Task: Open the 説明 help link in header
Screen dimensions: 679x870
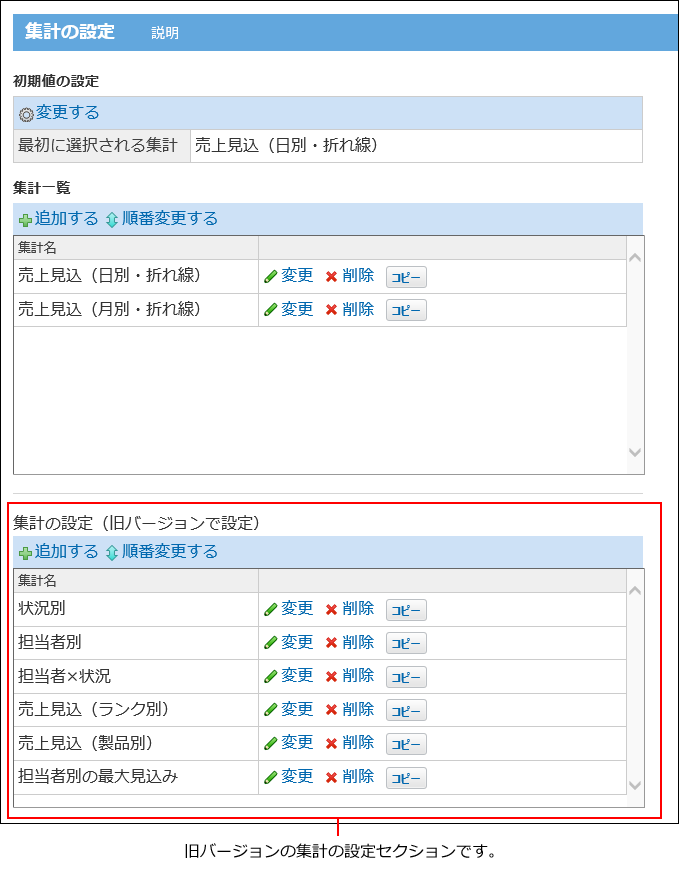Action: click(165, 33)
